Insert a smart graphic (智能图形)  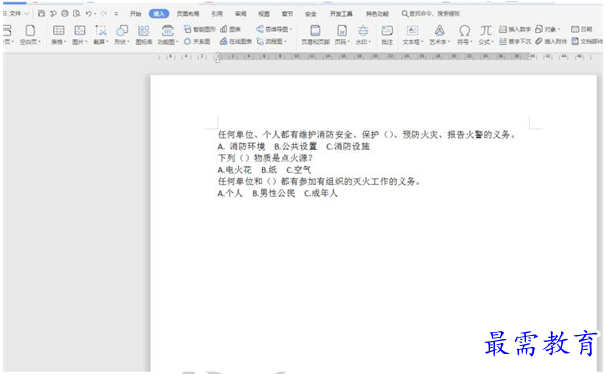(x=199, y=29)
